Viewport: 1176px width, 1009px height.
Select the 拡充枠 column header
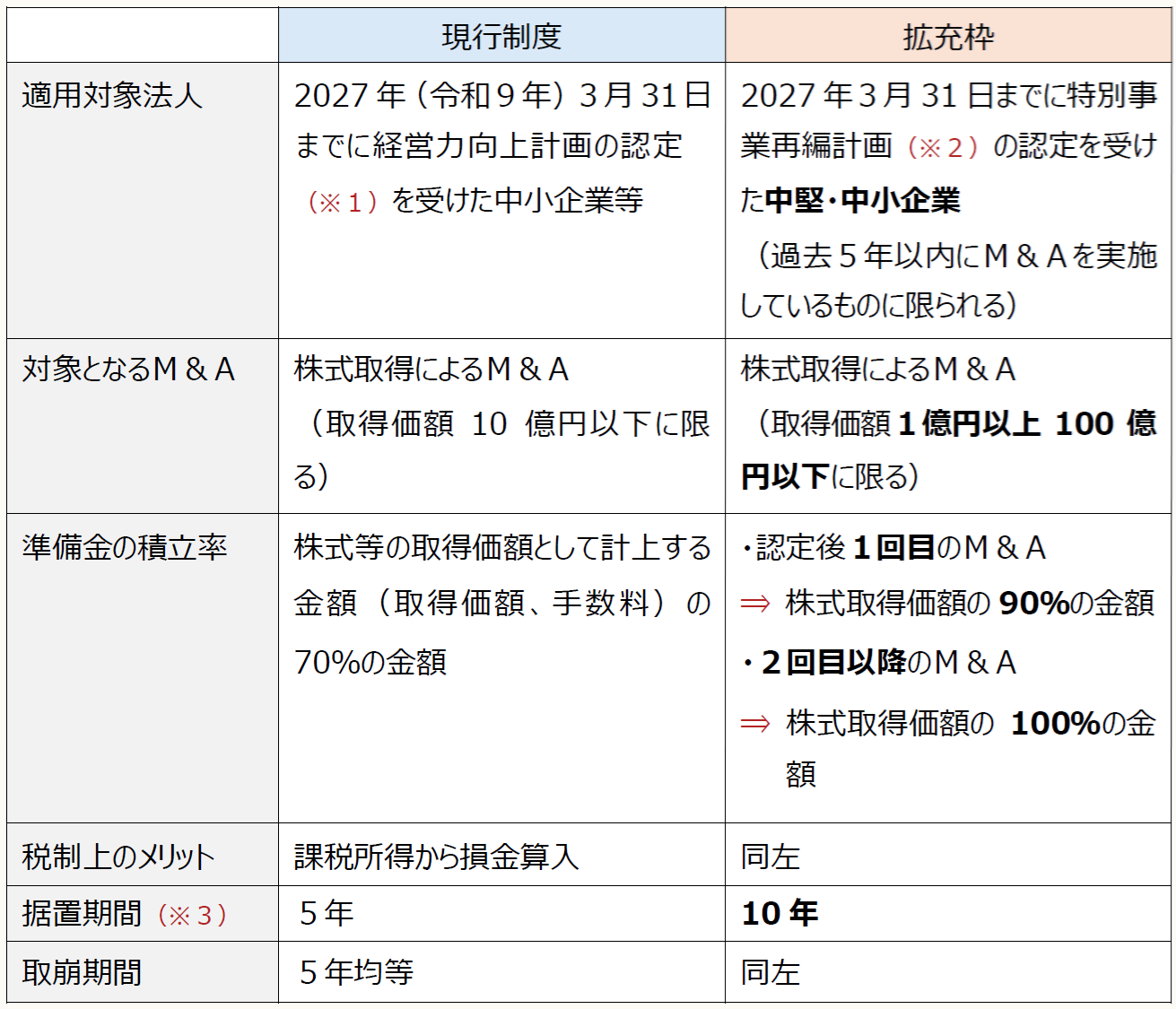(948, 37)
